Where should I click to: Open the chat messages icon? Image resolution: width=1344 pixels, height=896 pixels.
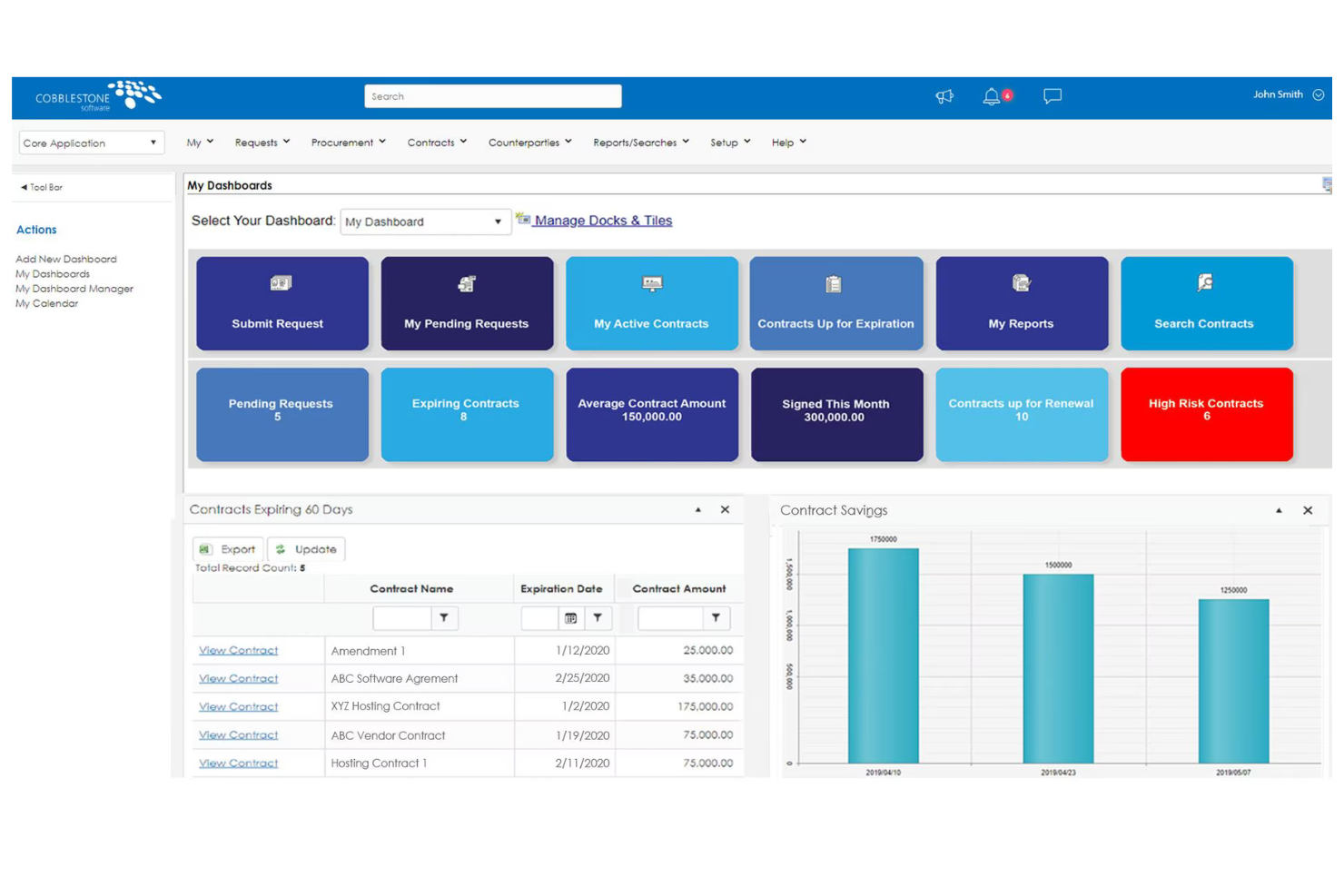pyautogui.click(x=1052, y=95)
